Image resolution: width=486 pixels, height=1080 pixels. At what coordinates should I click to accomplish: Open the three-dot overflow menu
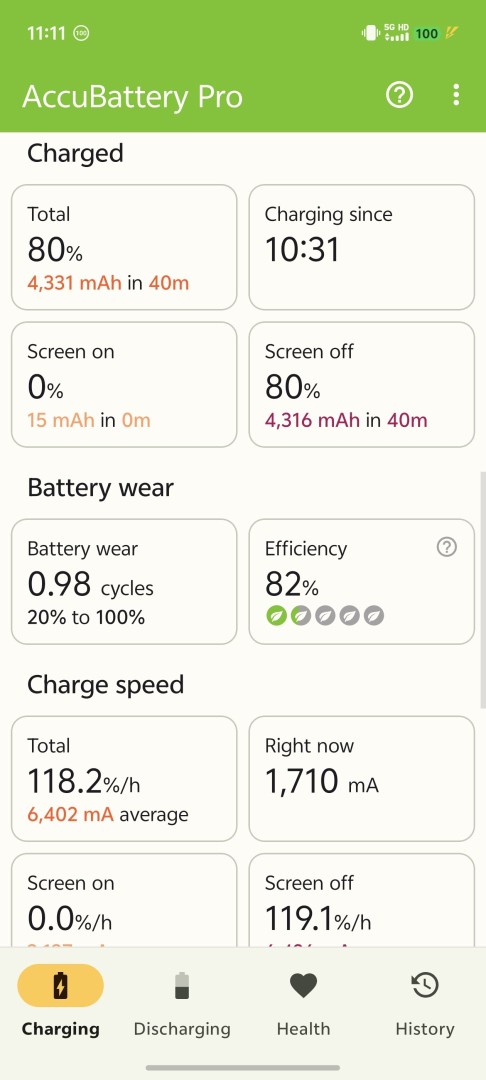[x=456, y=95]
